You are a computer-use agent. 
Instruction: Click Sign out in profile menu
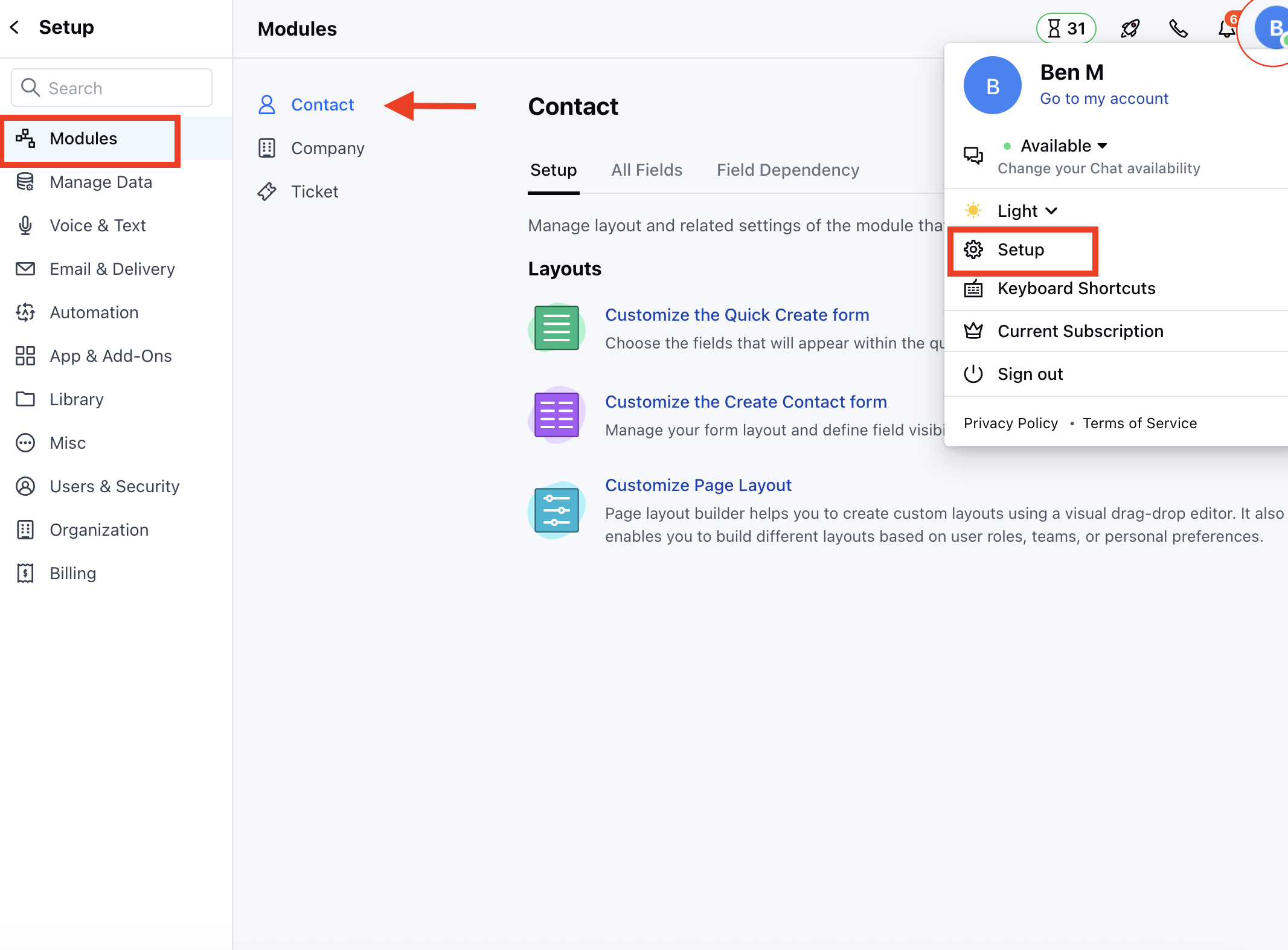pyautogui.click(x=1030, y=374)
